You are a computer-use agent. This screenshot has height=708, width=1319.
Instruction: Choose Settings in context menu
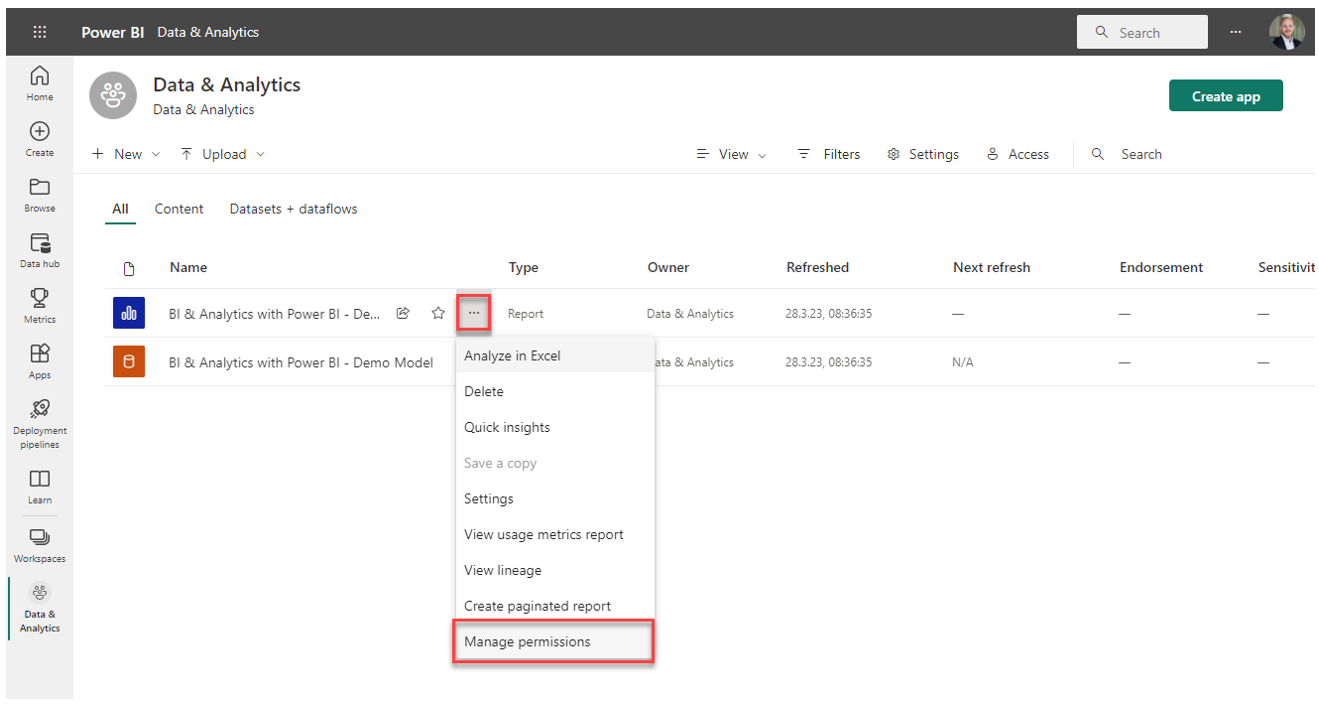[x=555, y=498]
